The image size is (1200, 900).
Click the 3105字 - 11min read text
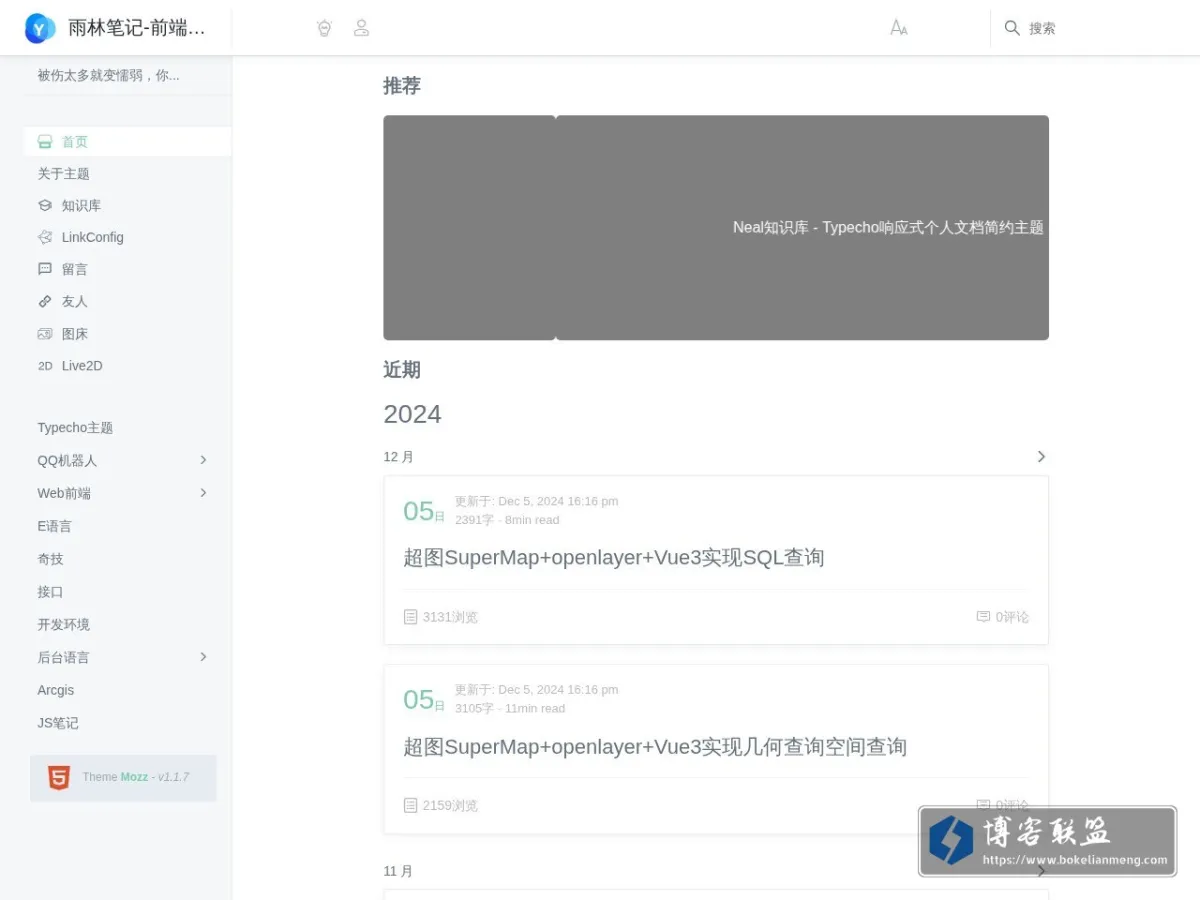click(x=510, y=708)
